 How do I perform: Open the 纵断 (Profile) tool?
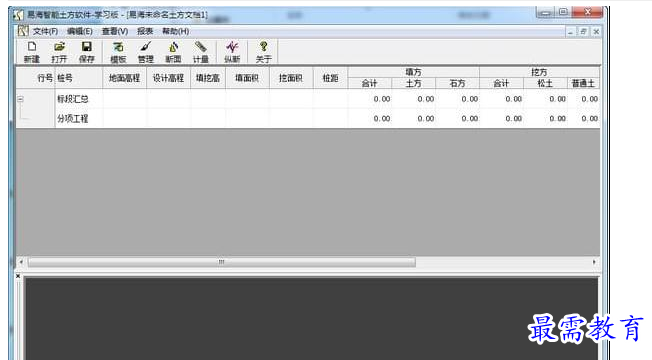(x=232, y=52)
